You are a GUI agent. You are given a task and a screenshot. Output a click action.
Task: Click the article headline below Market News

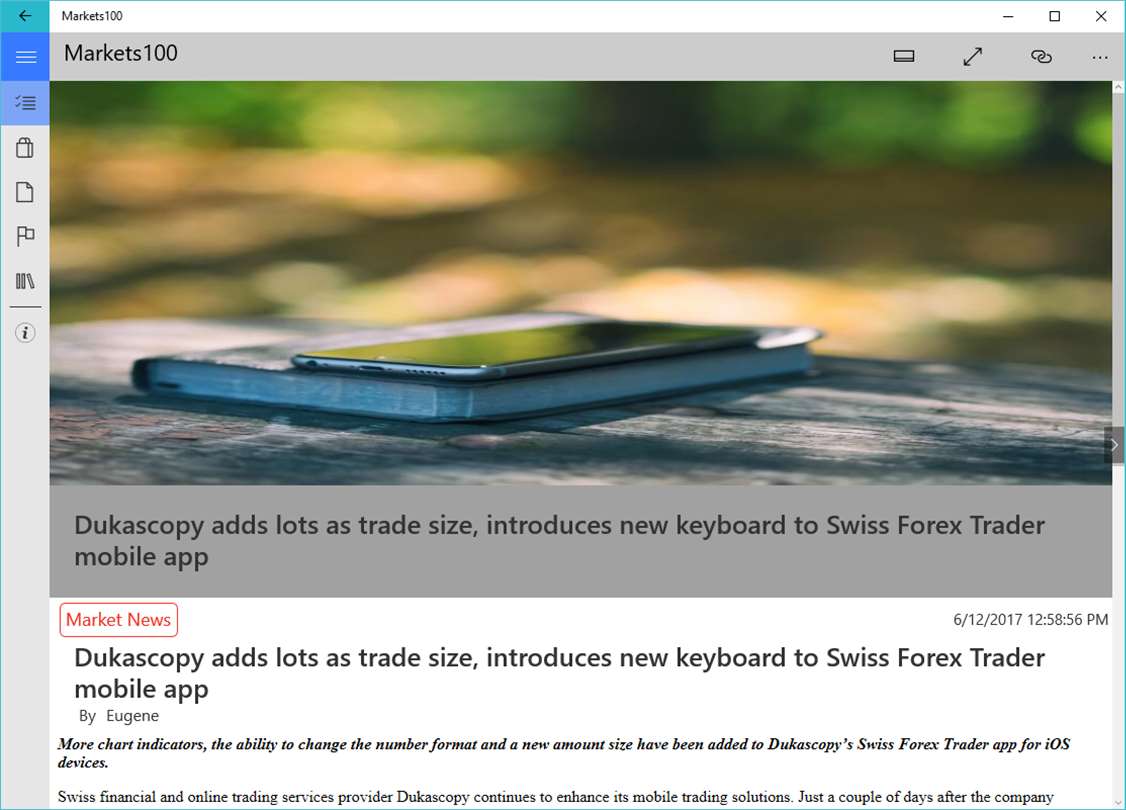coord(559,673)
